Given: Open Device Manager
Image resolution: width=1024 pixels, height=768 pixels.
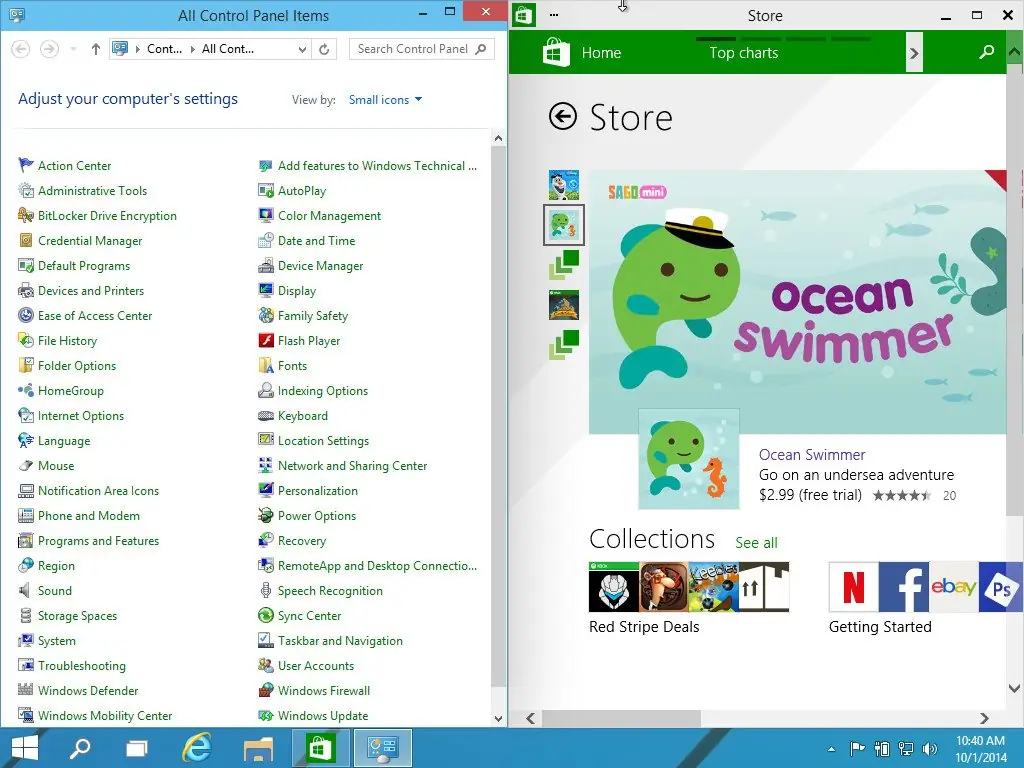Looking at the screenshot, I should 320,265.
